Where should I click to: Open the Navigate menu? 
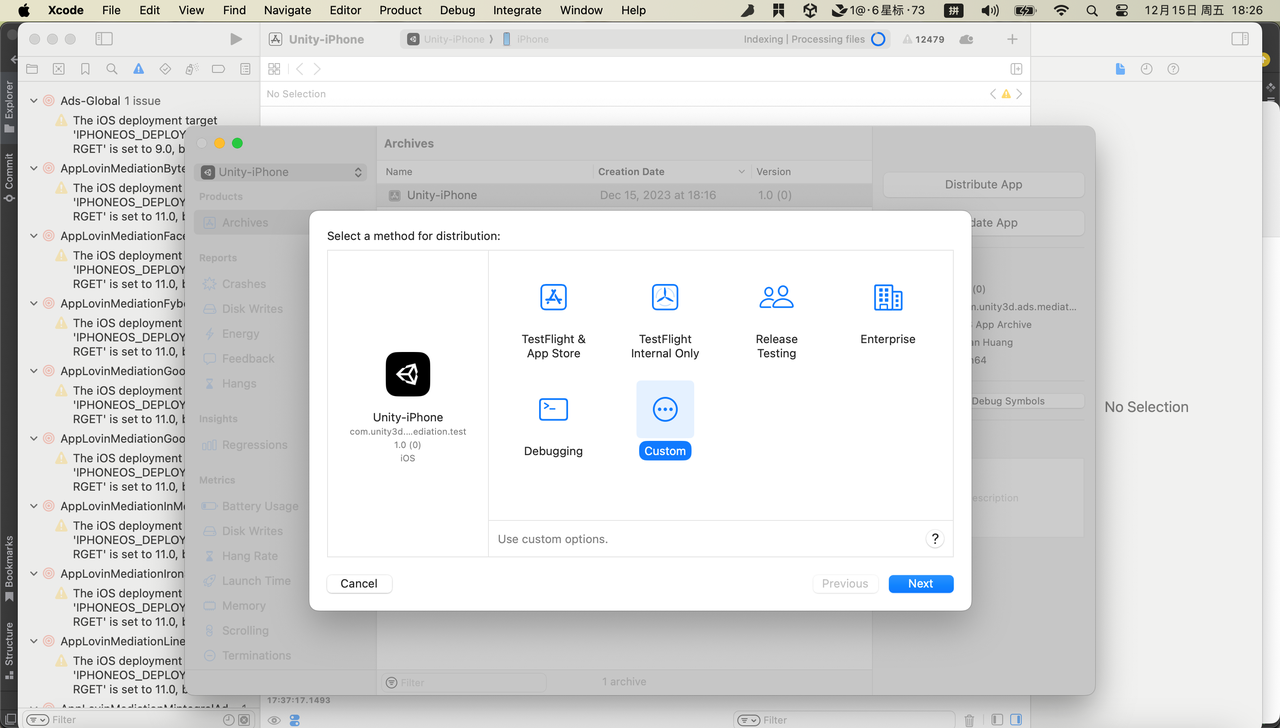tap(287, 10)
